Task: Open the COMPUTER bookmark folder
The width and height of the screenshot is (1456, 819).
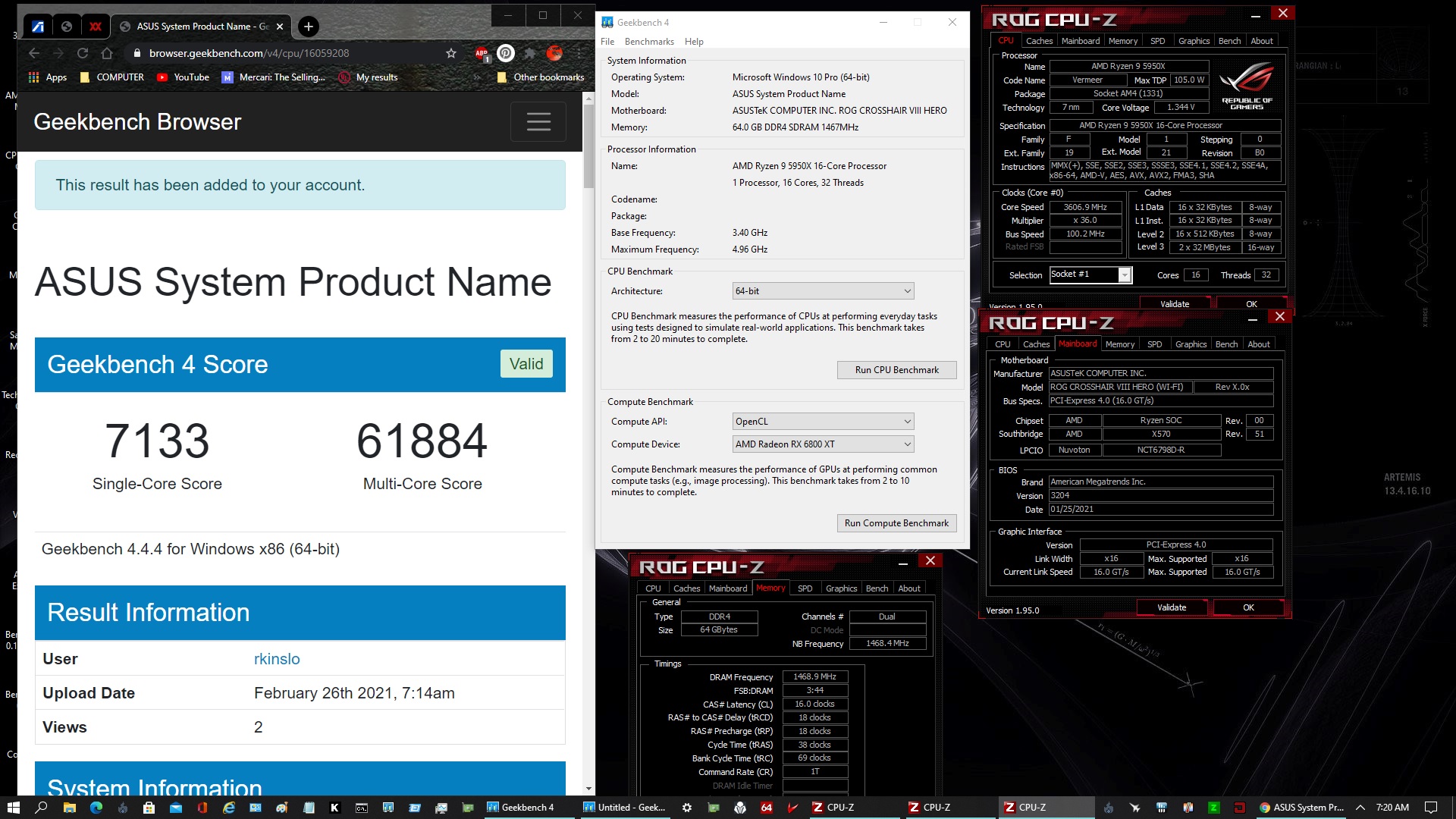Action: [111, 77]
